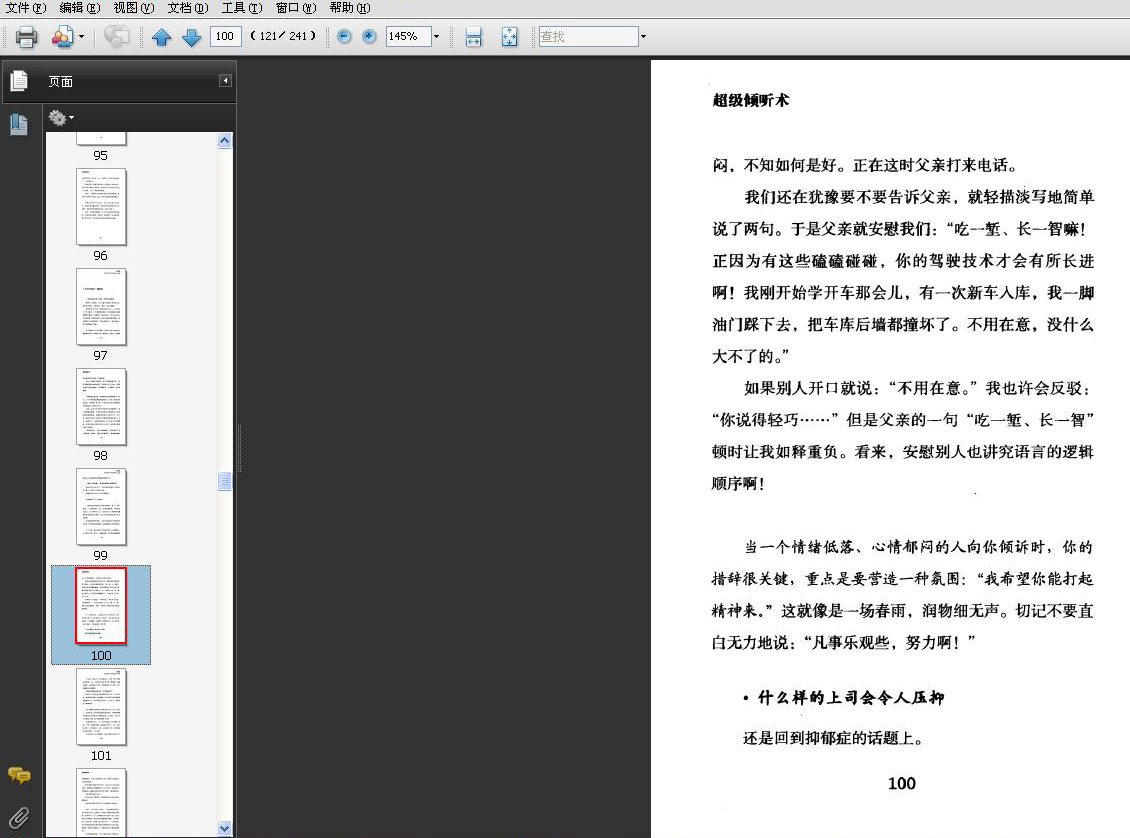The image size is (1130, 838).
Task: Open the 帮助 menu
Action: [350, 8]
